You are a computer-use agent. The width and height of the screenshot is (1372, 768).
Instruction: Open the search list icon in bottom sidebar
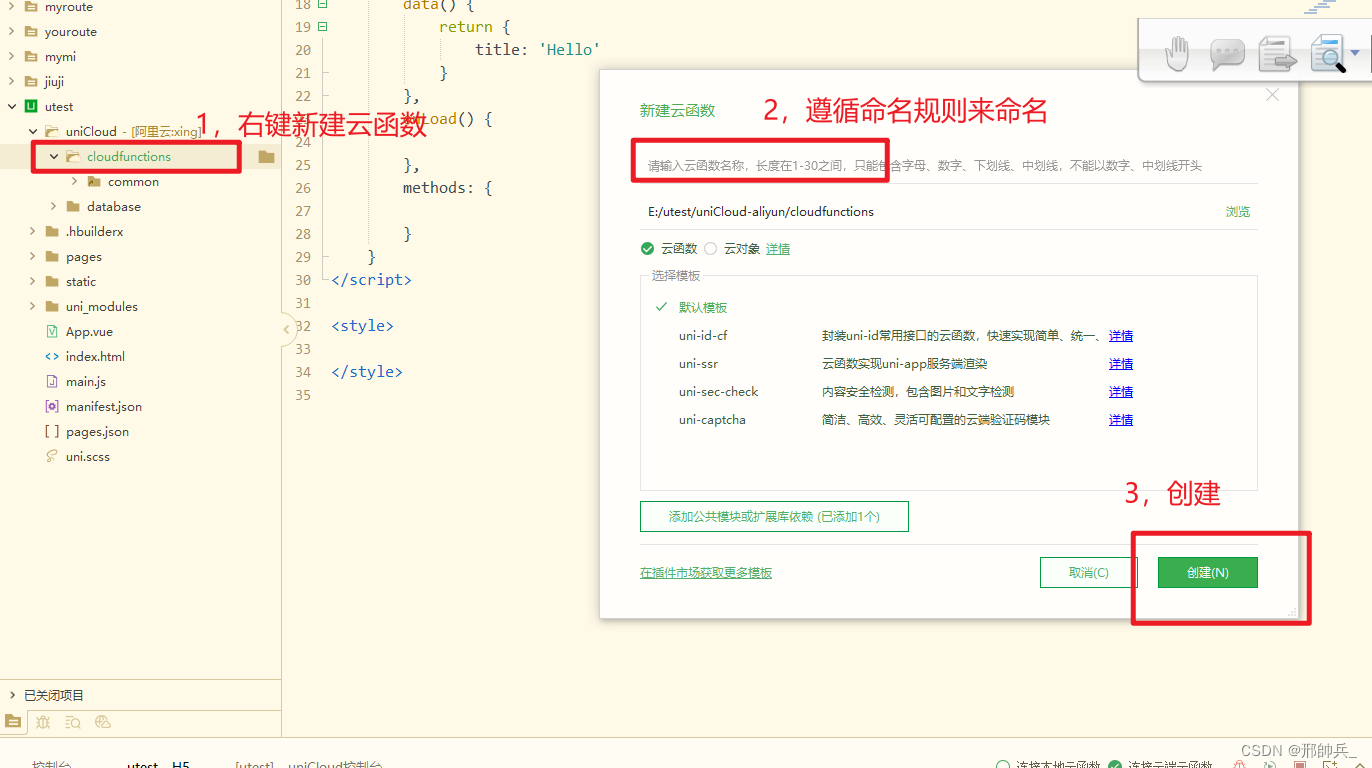coord(73,721)
